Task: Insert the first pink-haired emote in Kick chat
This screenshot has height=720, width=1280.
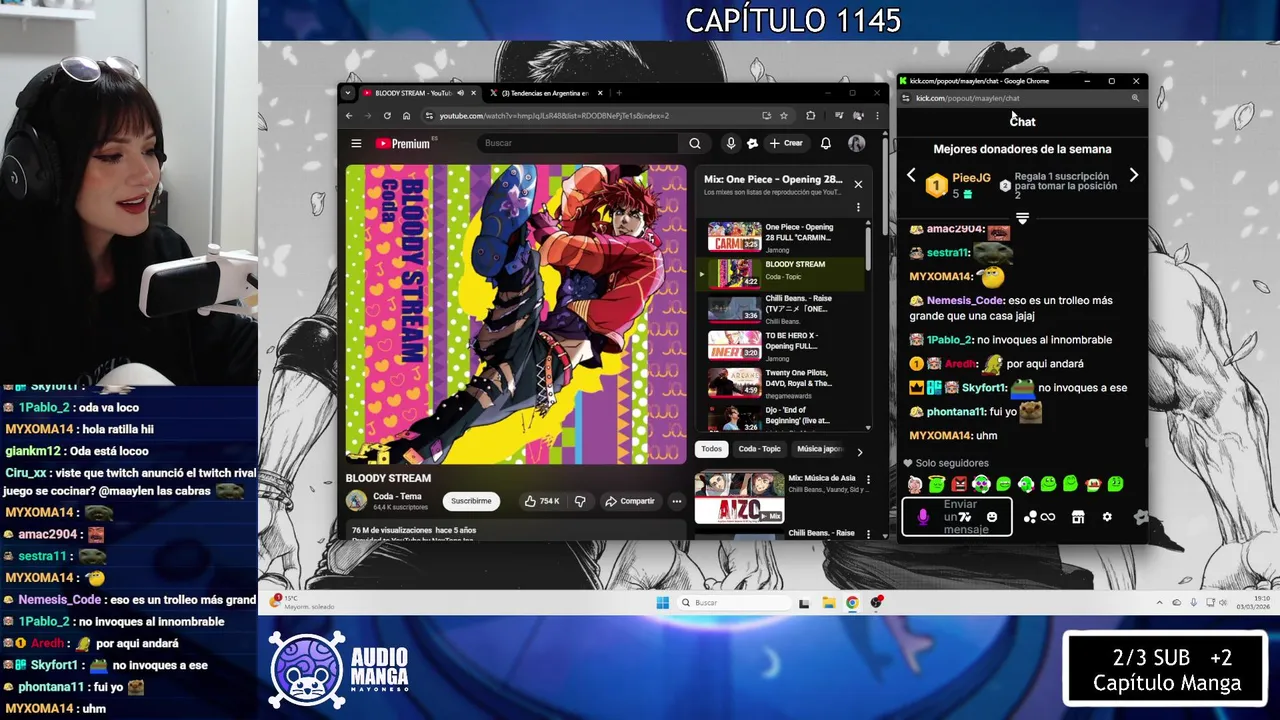Action: click(915, 484)
